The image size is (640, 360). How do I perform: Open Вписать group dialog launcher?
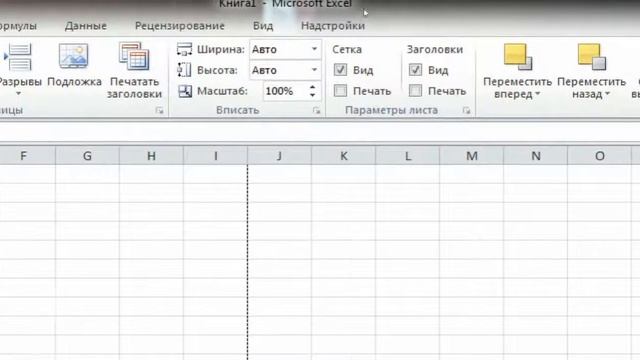316,110
